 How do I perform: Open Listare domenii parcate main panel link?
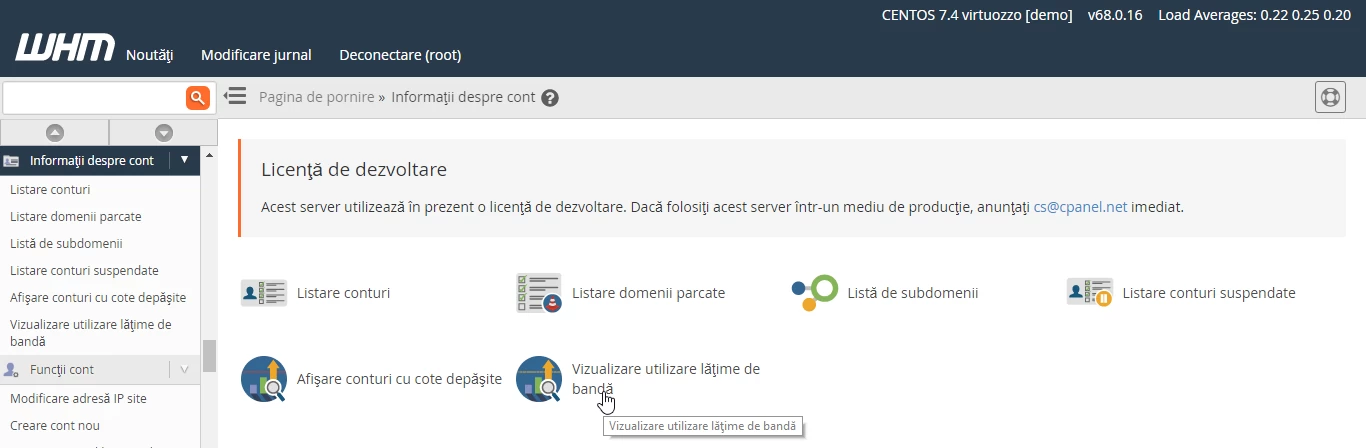coord(648,293)
